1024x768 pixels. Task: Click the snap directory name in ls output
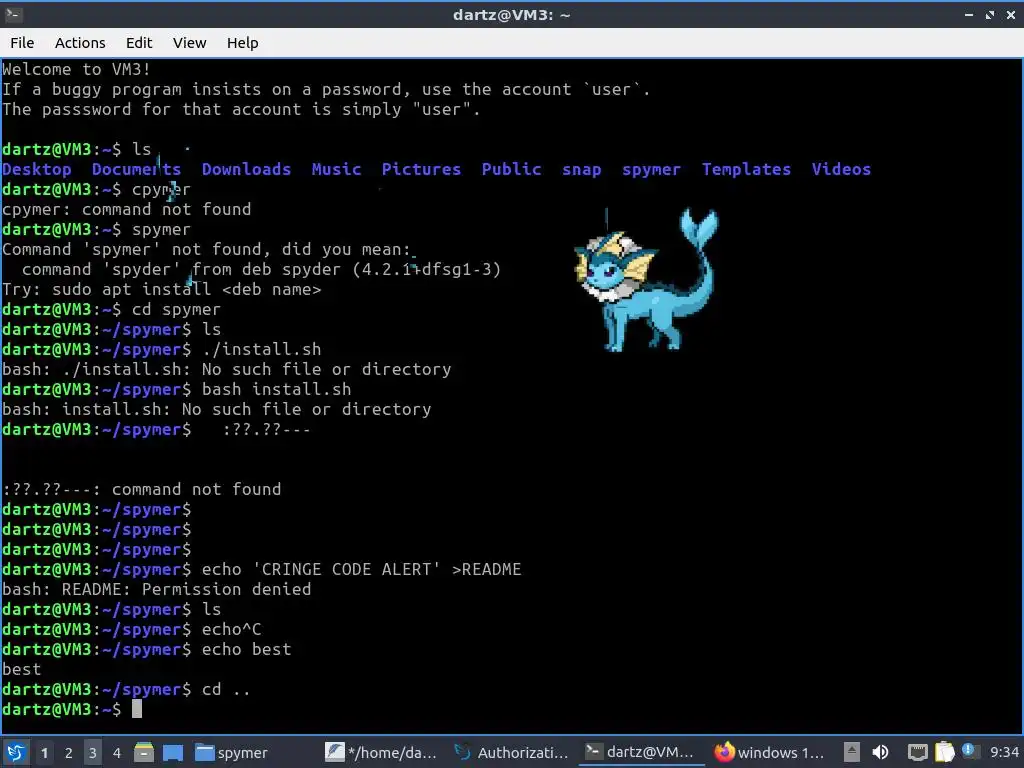(581, 170)
